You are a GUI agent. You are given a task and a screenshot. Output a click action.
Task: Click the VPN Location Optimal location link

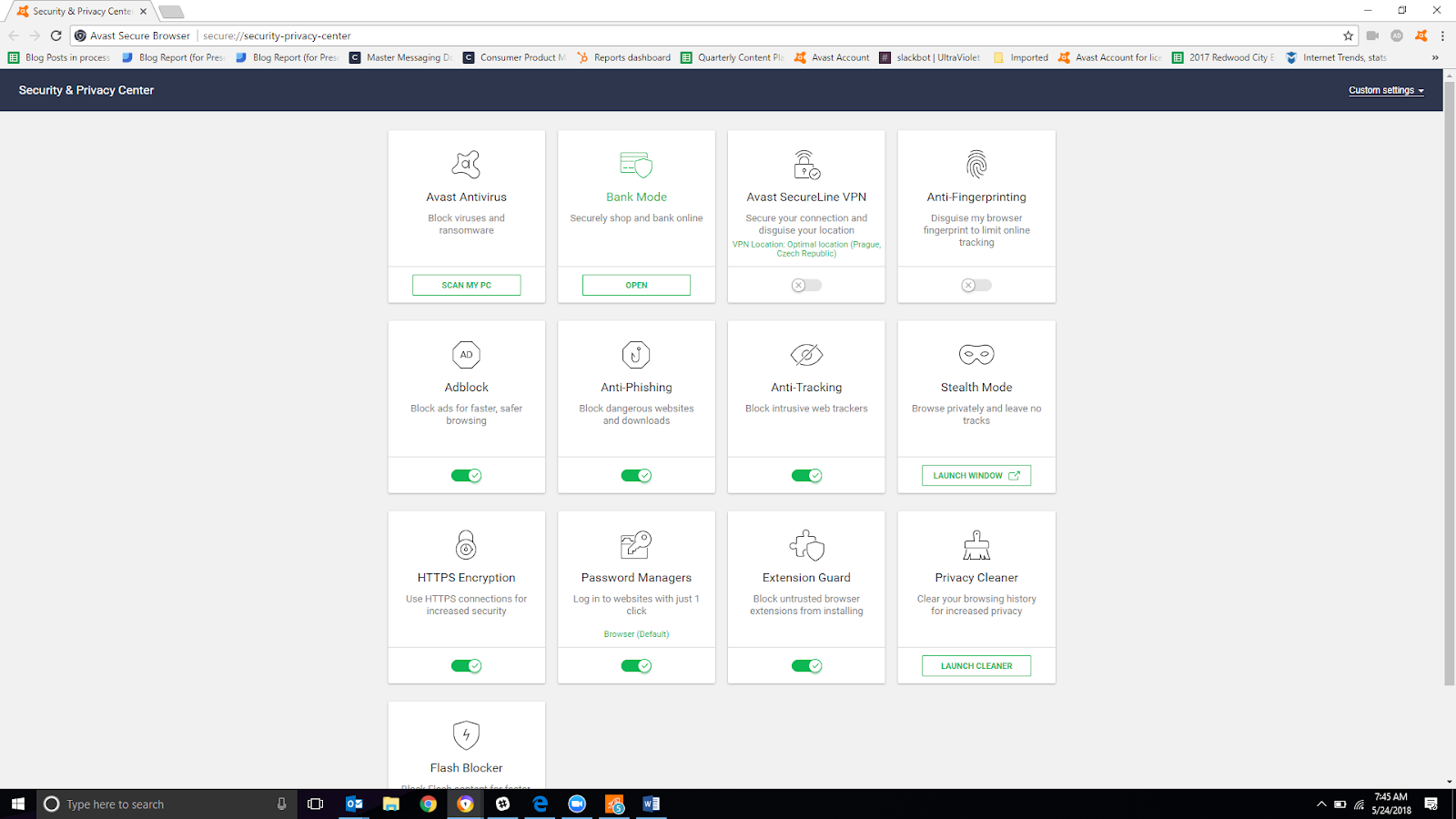[x=806, y=248]
